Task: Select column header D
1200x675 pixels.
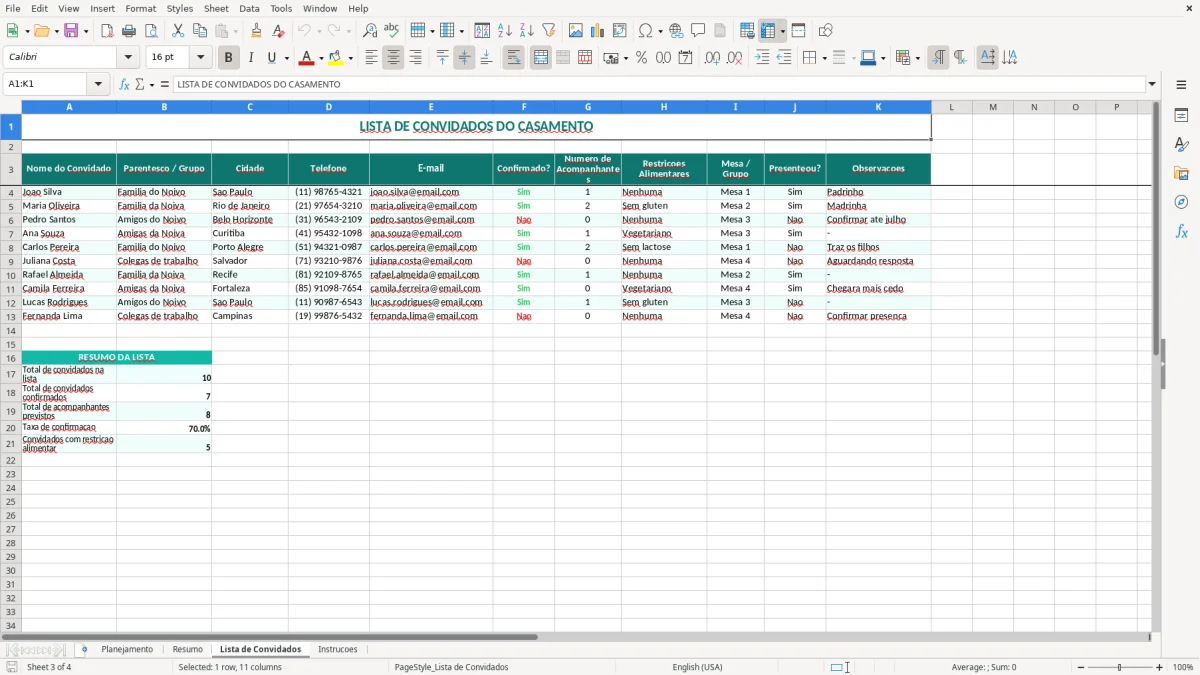Action: tap(328, 107)
